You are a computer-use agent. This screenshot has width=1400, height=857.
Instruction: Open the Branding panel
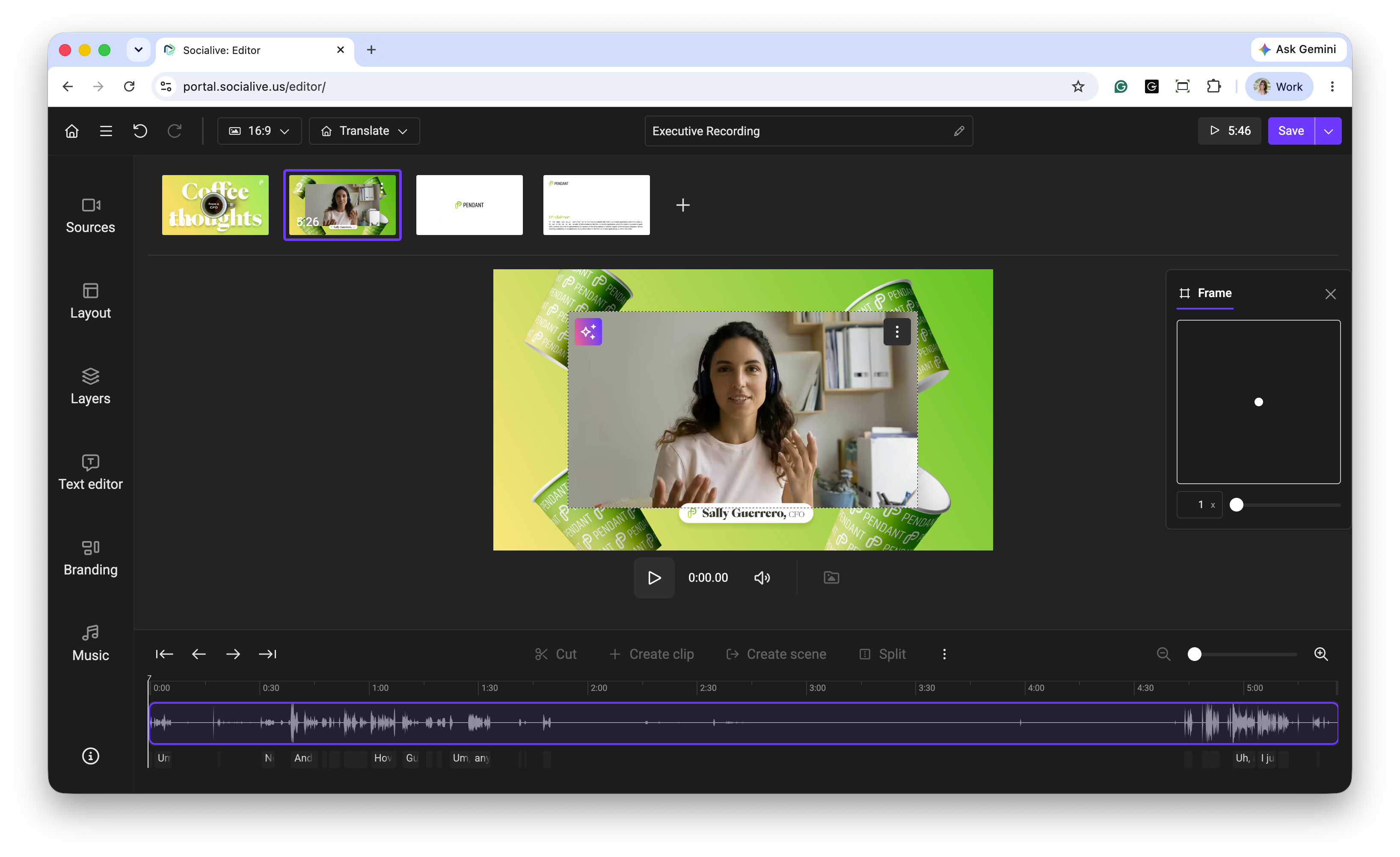click(90, 558)
